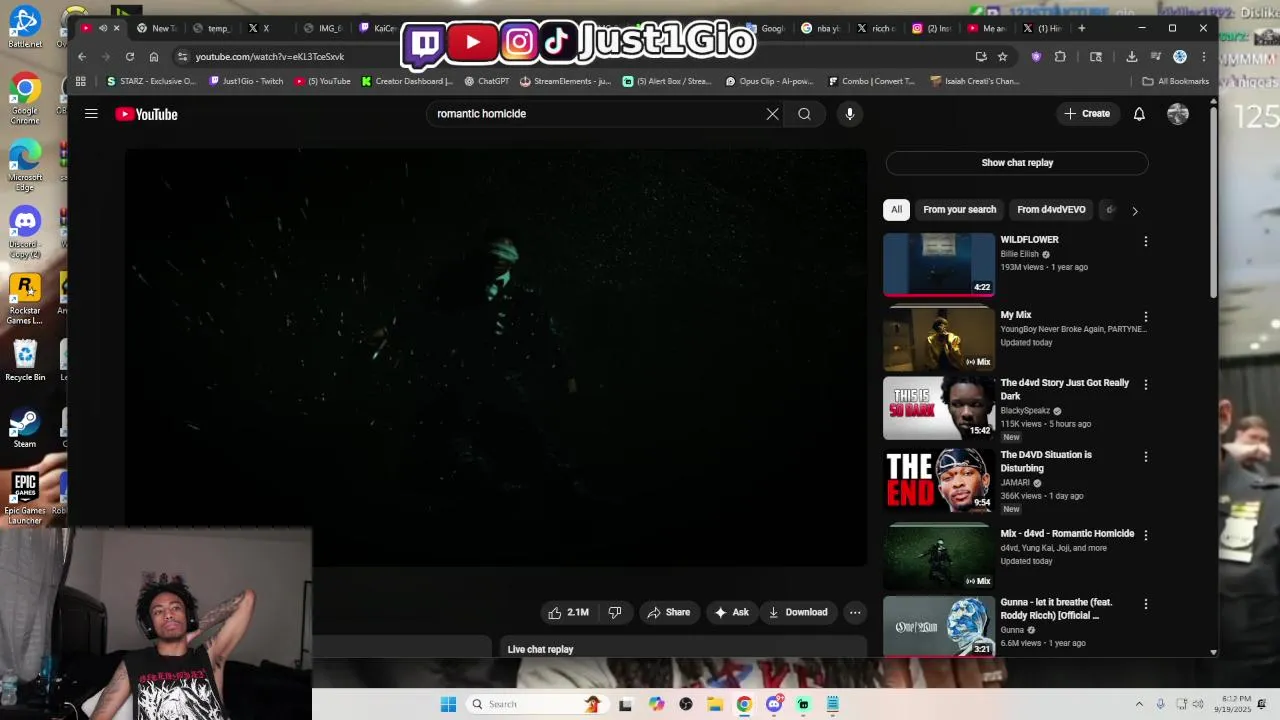This screenshot has height=720, width=1280.
Task: Show chat replay panel
Action: click(1017, 163)
